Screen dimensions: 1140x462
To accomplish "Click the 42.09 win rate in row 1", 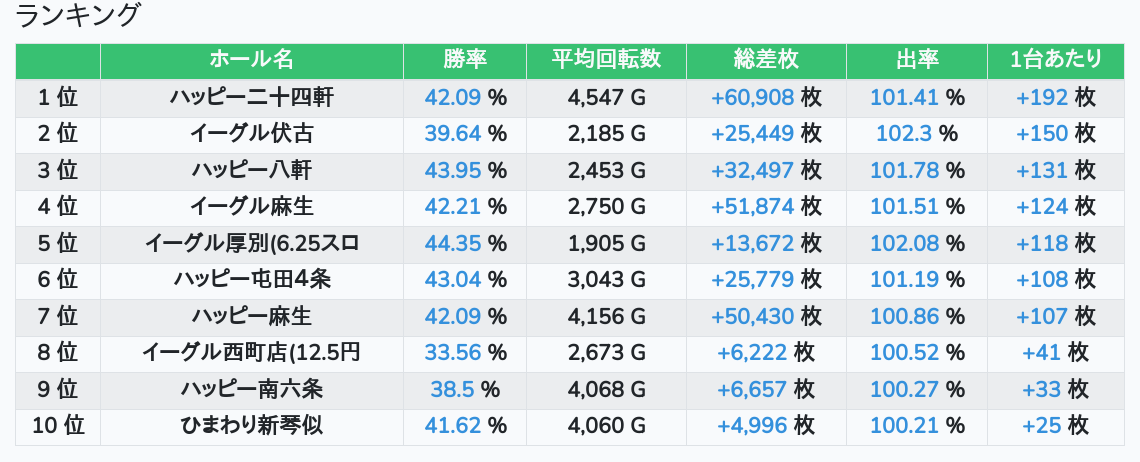I will click(453, 97).
